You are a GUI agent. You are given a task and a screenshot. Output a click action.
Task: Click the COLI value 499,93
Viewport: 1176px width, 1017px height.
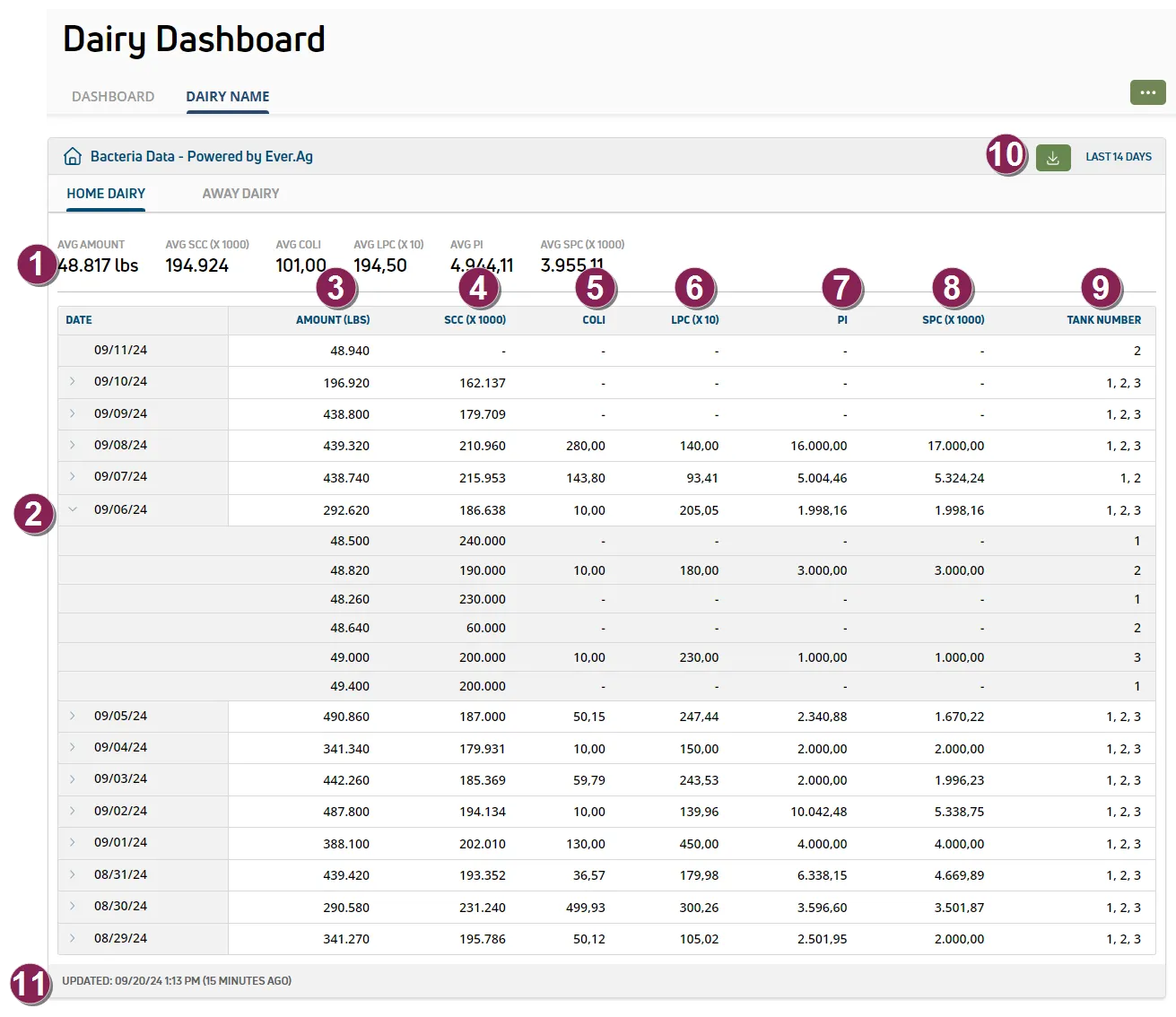tap(586, 908)
